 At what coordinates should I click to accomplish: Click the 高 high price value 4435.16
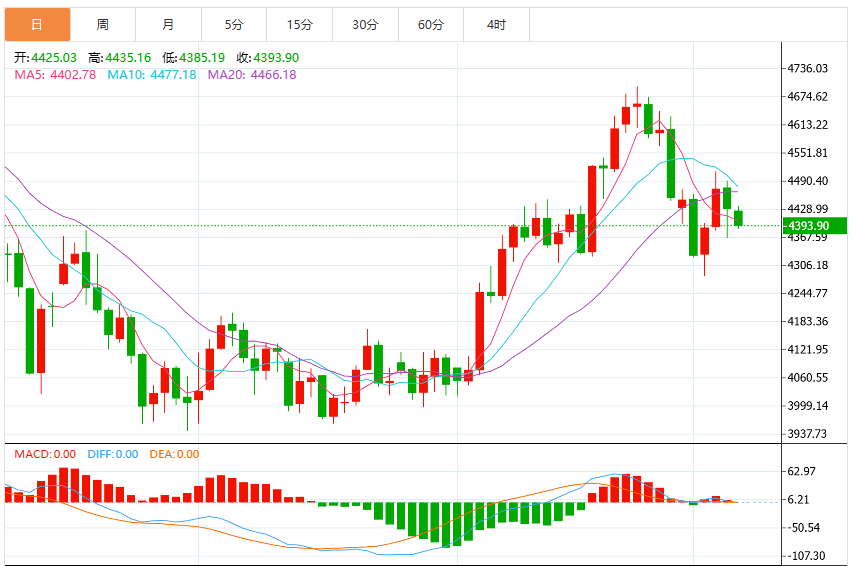128,58
